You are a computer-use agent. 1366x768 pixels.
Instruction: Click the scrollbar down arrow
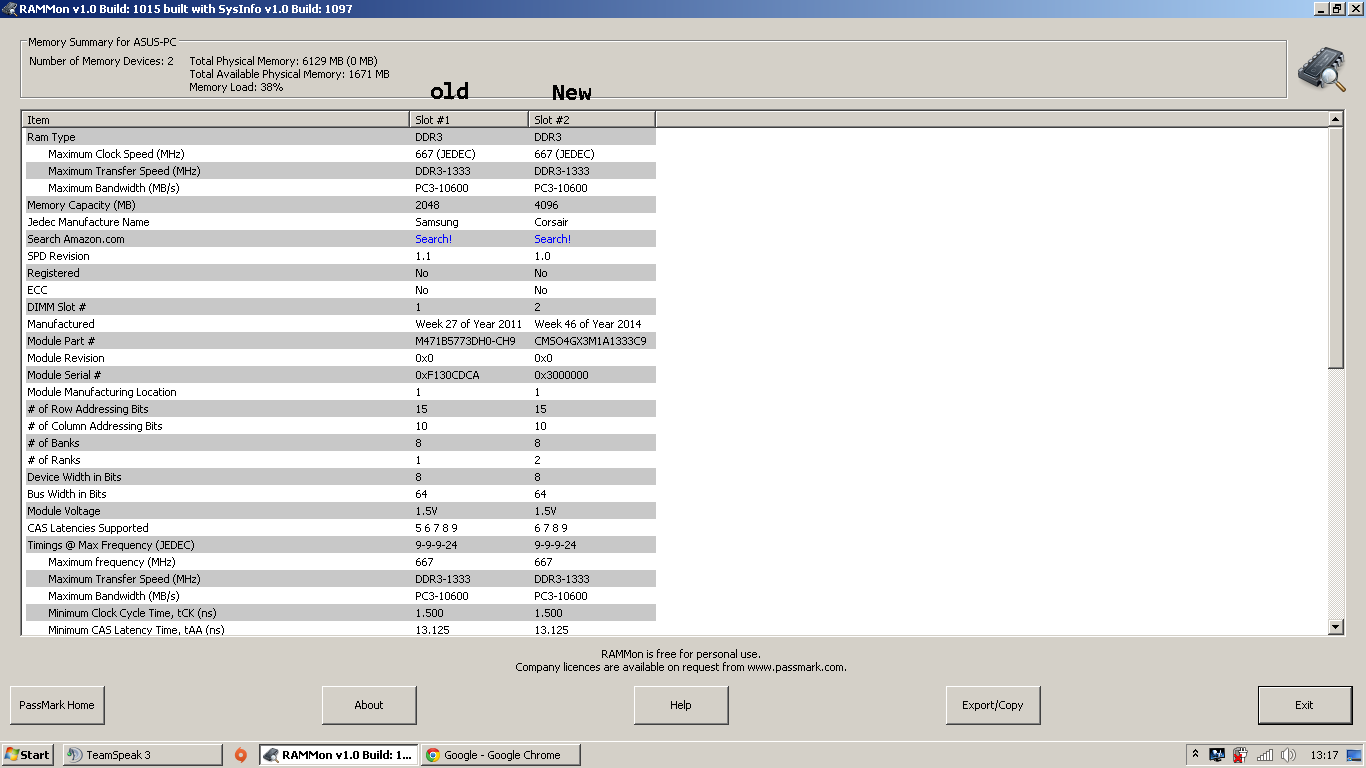pos(1336,627)
